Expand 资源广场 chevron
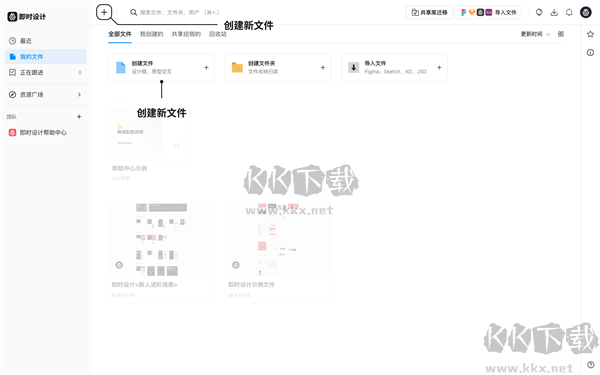The image size is (600, 375). 79,95
